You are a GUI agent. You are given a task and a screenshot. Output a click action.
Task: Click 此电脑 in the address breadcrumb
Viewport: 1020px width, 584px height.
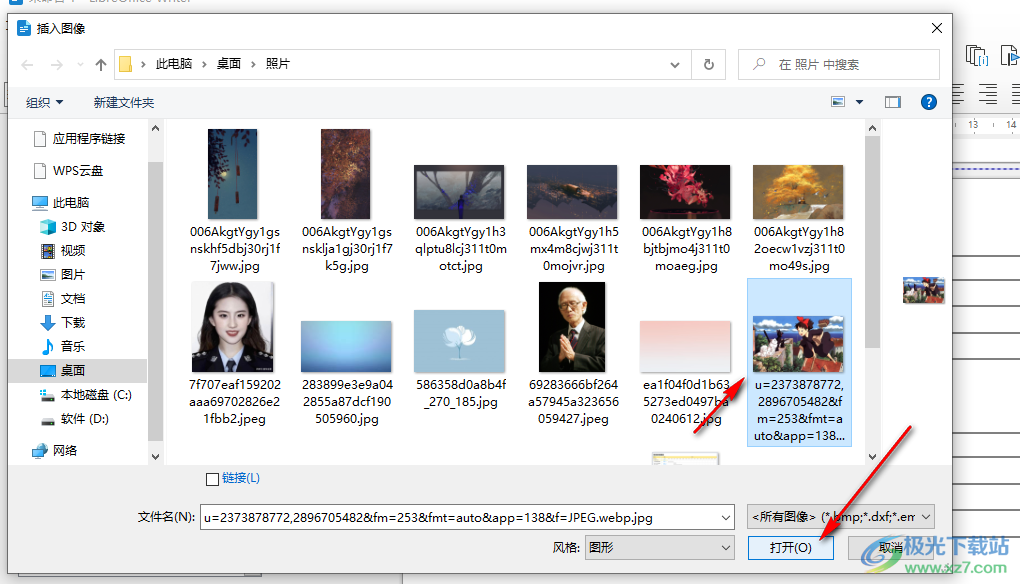pos(174,64)
